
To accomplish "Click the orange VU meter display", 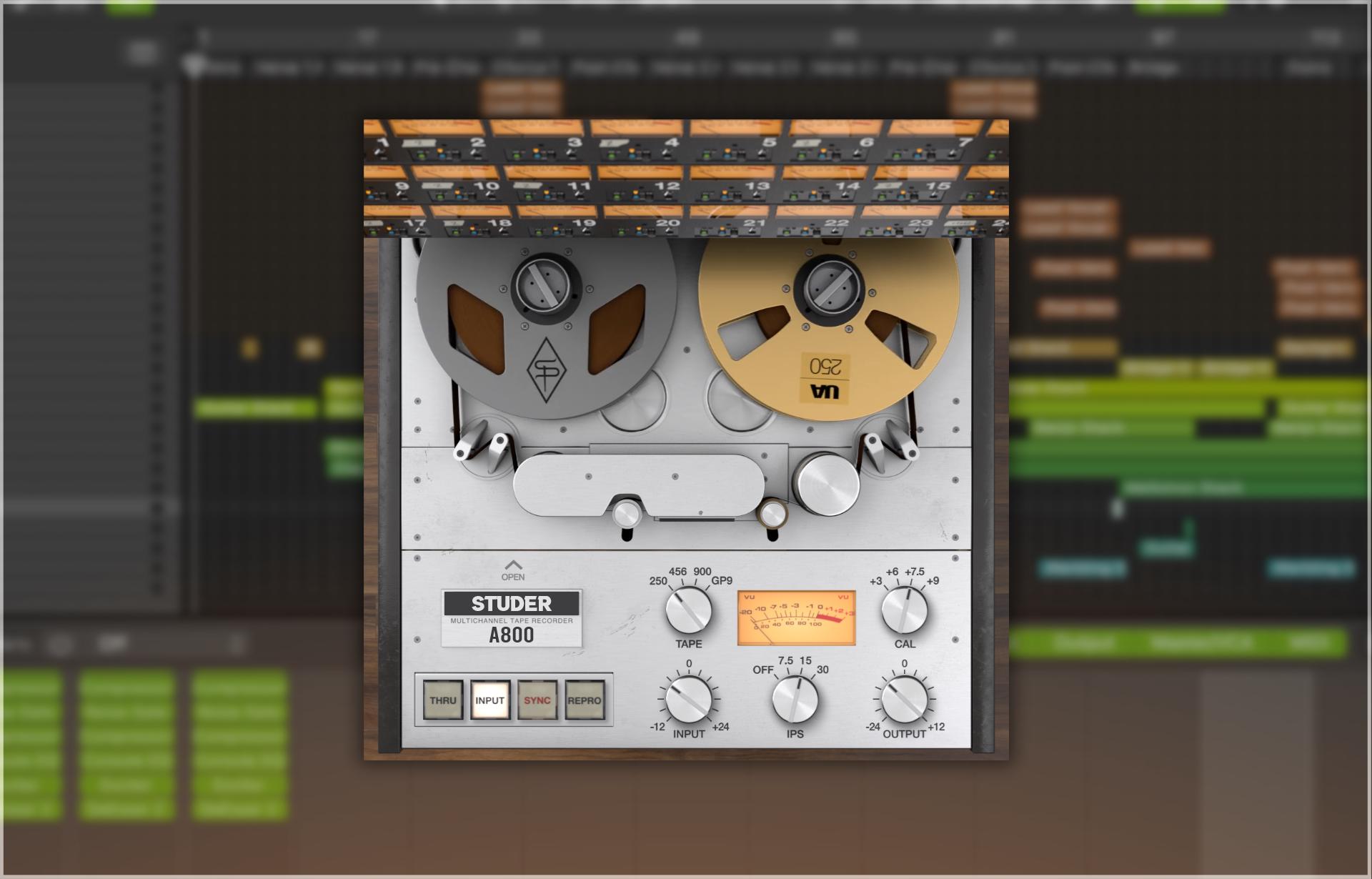I will [797, 617].
